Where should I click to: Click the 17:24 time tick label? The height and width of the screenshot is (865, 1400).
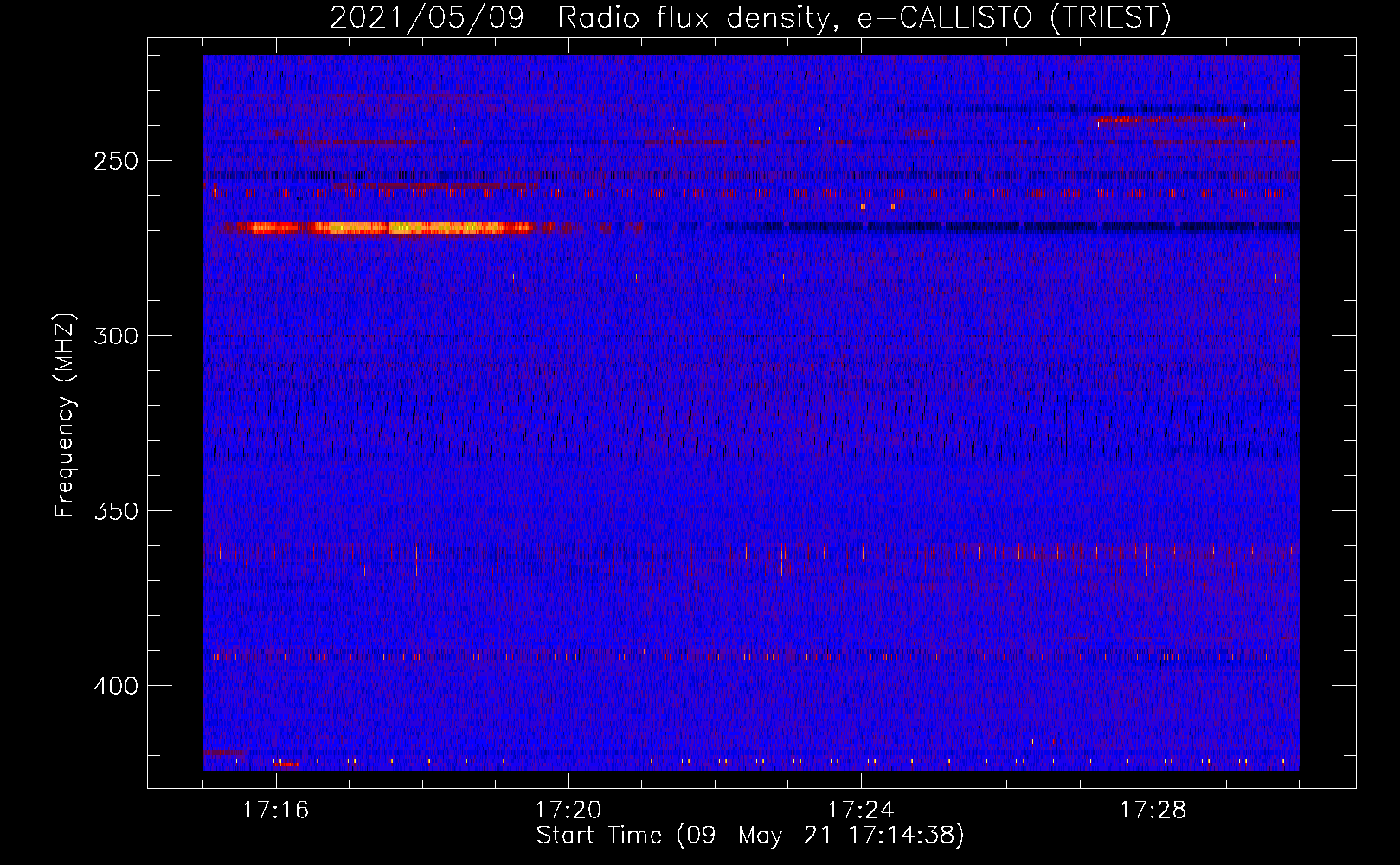pyautogui.click(x=861, y=810)
